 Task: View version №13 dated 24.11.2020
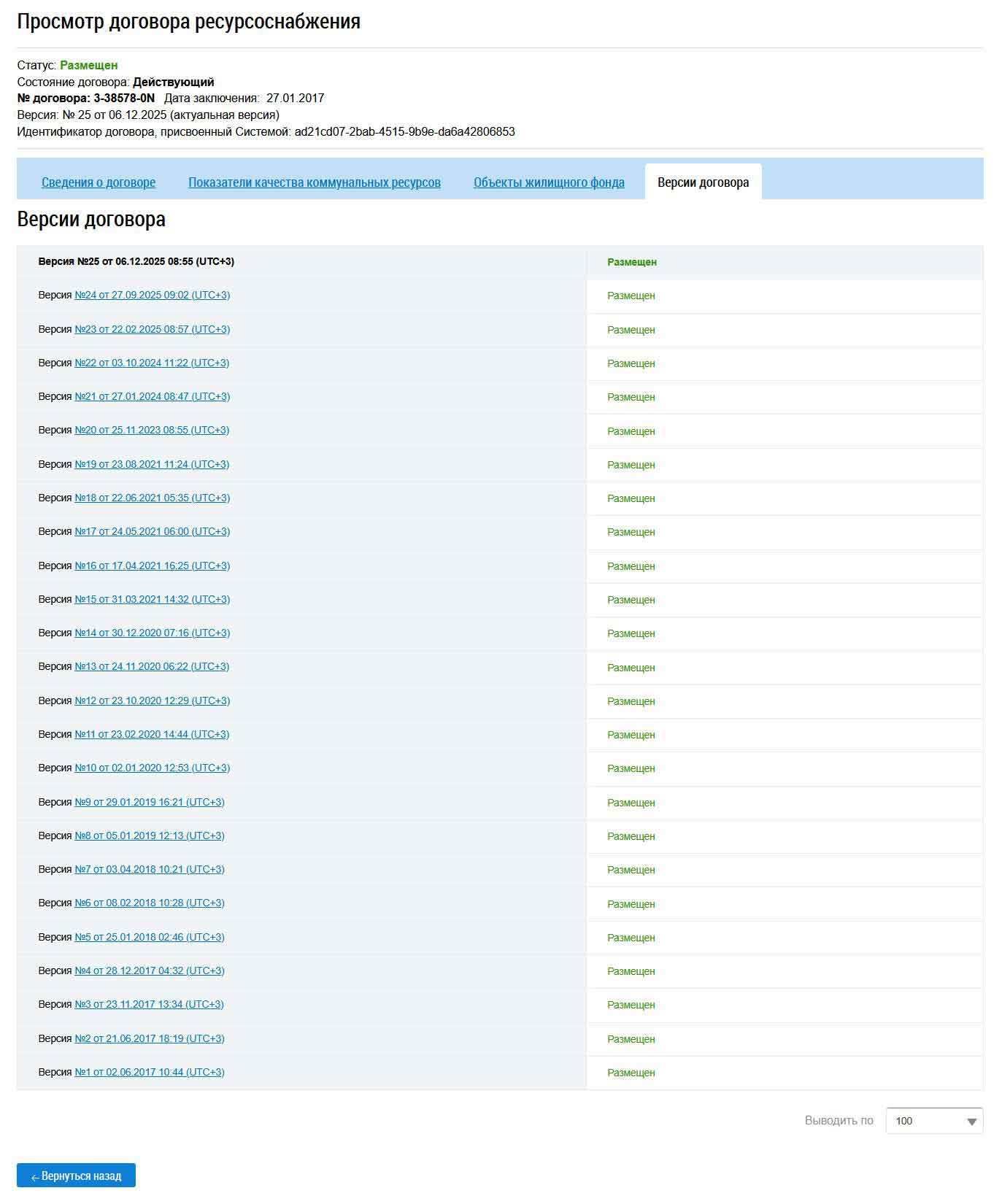pyautogui.click(x=152, y=666)
